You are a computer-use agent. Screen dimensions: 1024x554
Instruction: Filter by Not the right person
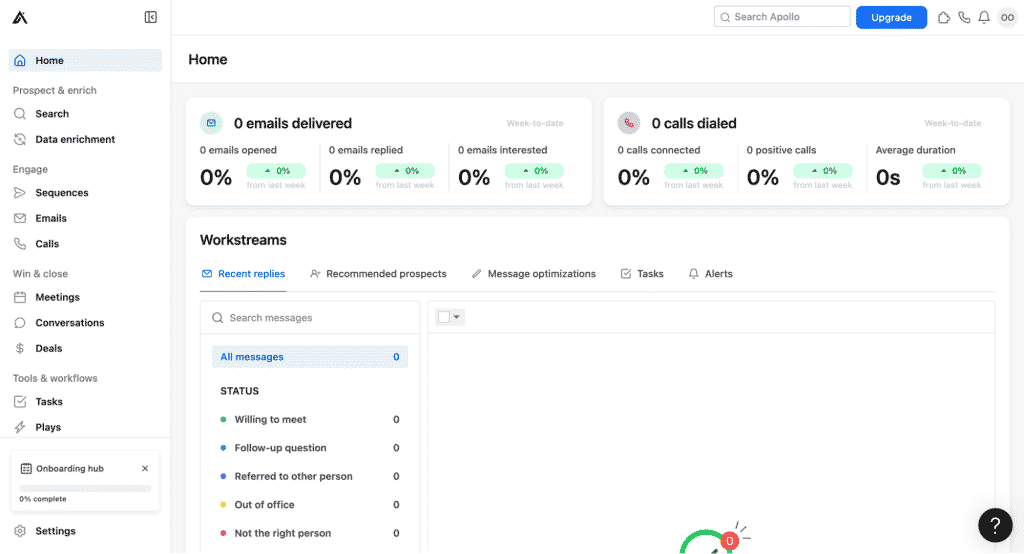click(310, 533)
